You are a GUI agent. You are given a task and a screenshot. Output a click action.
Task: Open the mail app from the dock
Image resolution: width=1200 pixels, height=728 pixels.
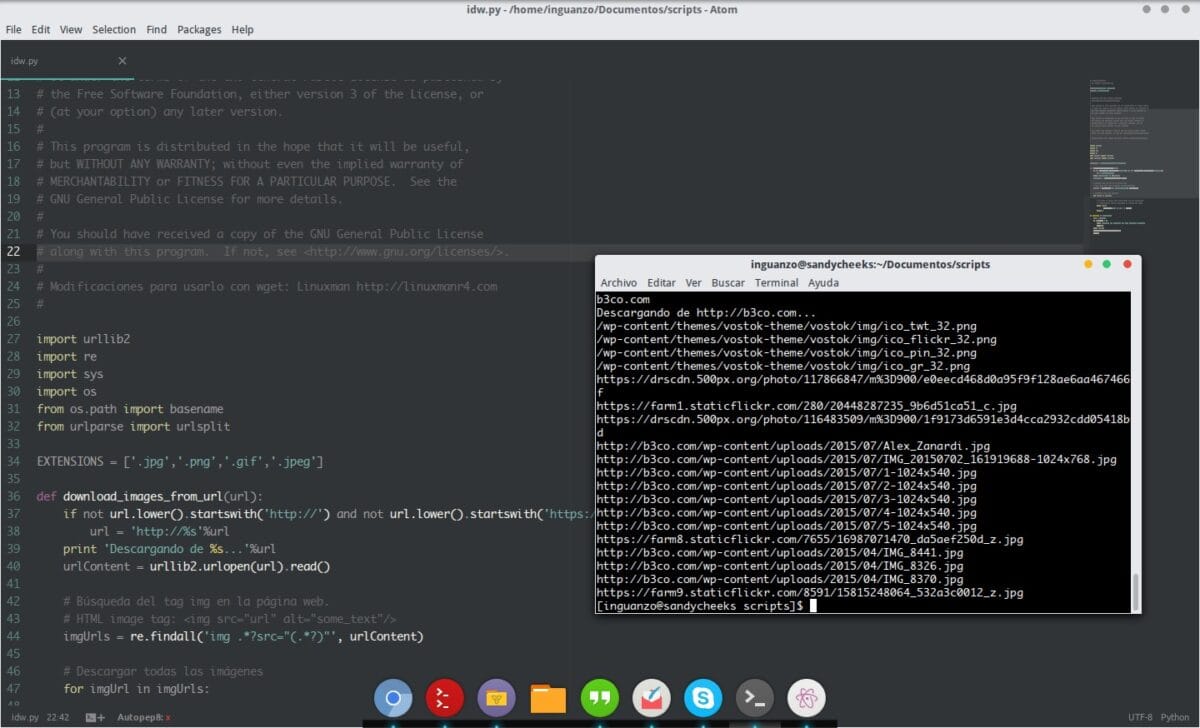(x=651, y=698)
